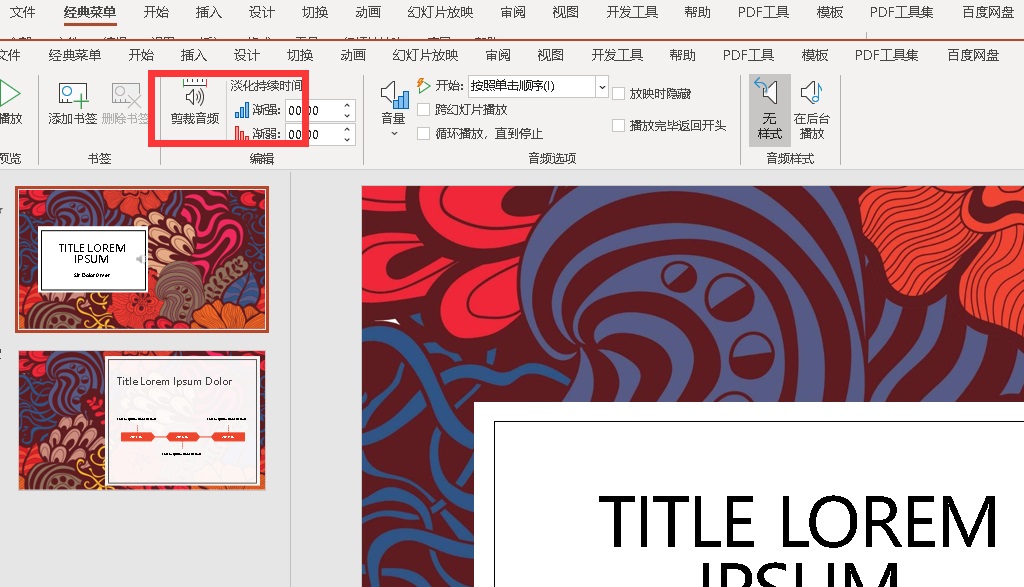This screenshot has width=1024, height=587.
Task: Click 插入 in the second tab row
Action: 193,56
